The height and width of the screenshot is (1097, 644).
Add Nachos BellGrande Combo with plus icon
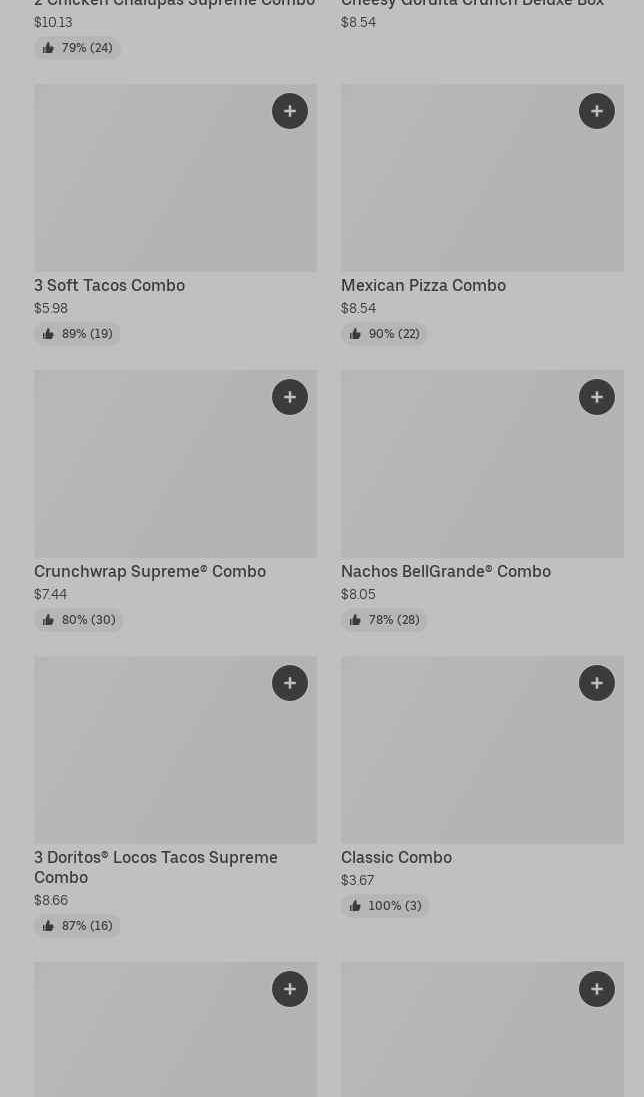597,397
